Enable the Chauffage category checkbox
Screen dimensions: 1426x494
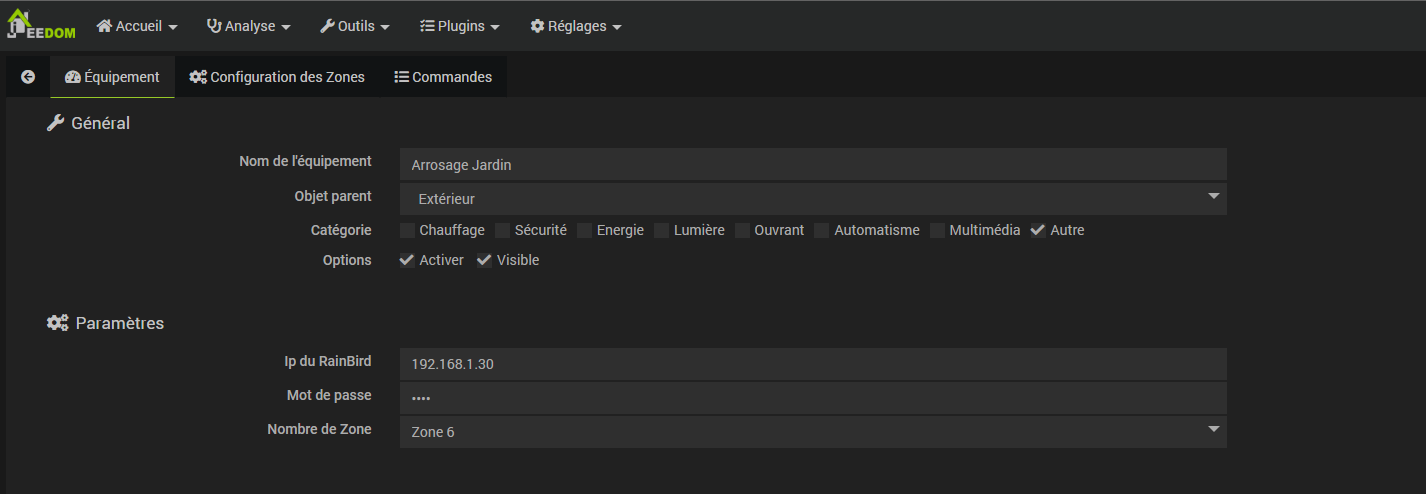click(x=407, y=230)
